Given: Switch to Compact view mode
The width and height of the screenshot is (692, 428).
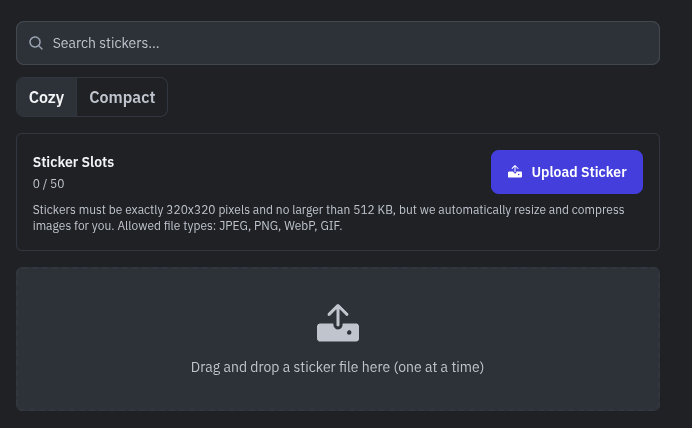Looking at the screenshot, I should tap(122, 97).
